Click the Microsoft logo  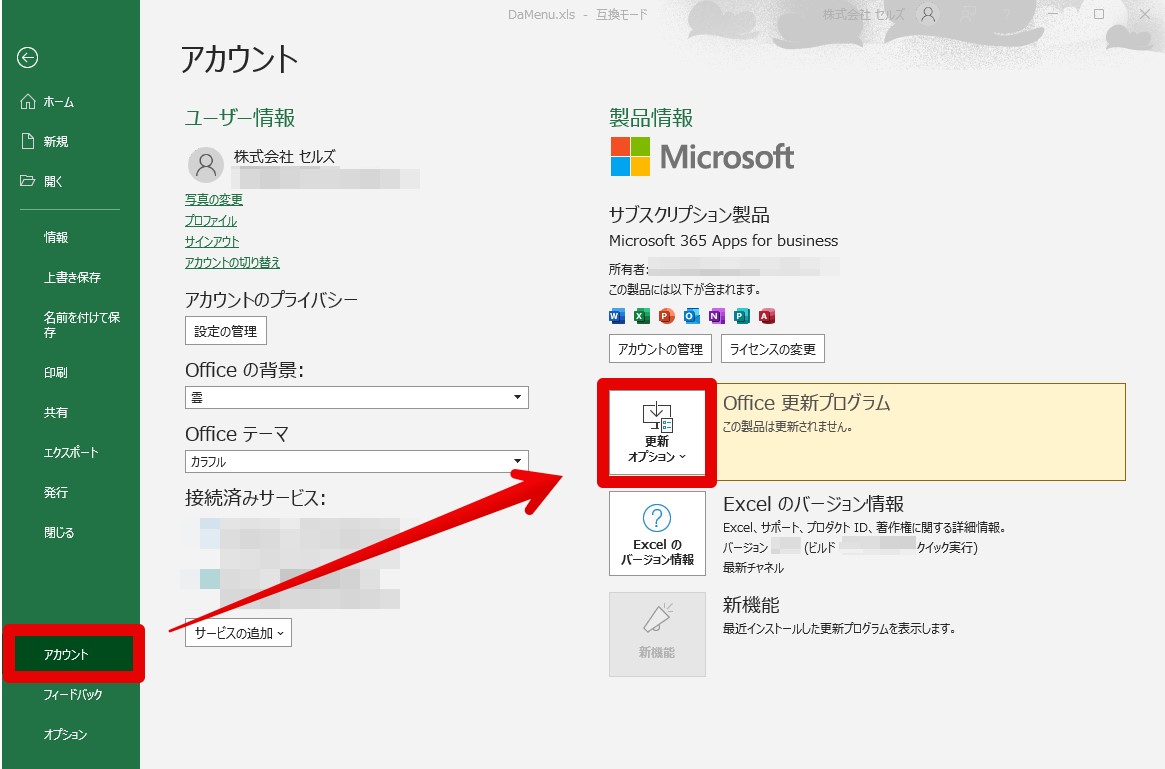click(x=702, y=157)
